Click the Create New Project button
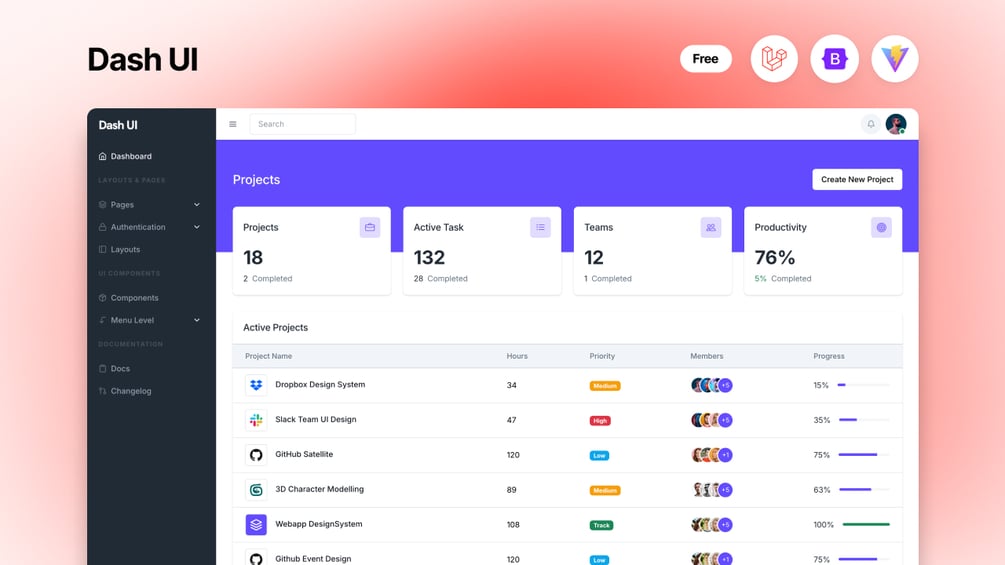Image resolution: width=1005 pixels, height=565 pixels. coord(857,179)
